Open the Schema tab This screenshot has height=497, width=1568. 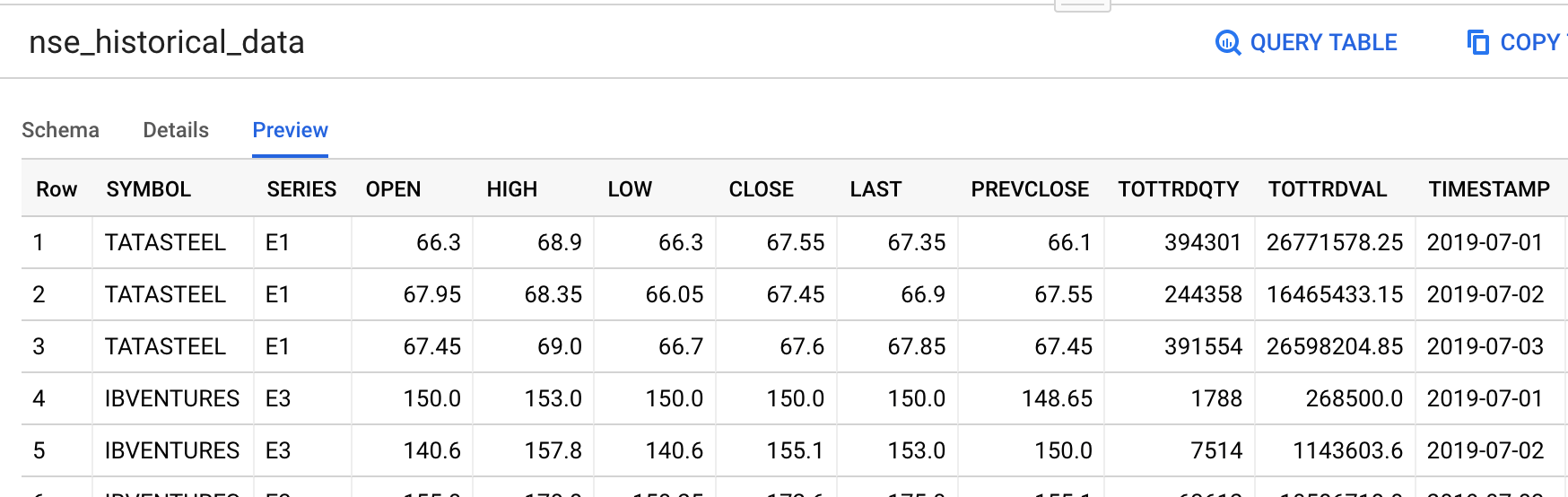(60, 130)
